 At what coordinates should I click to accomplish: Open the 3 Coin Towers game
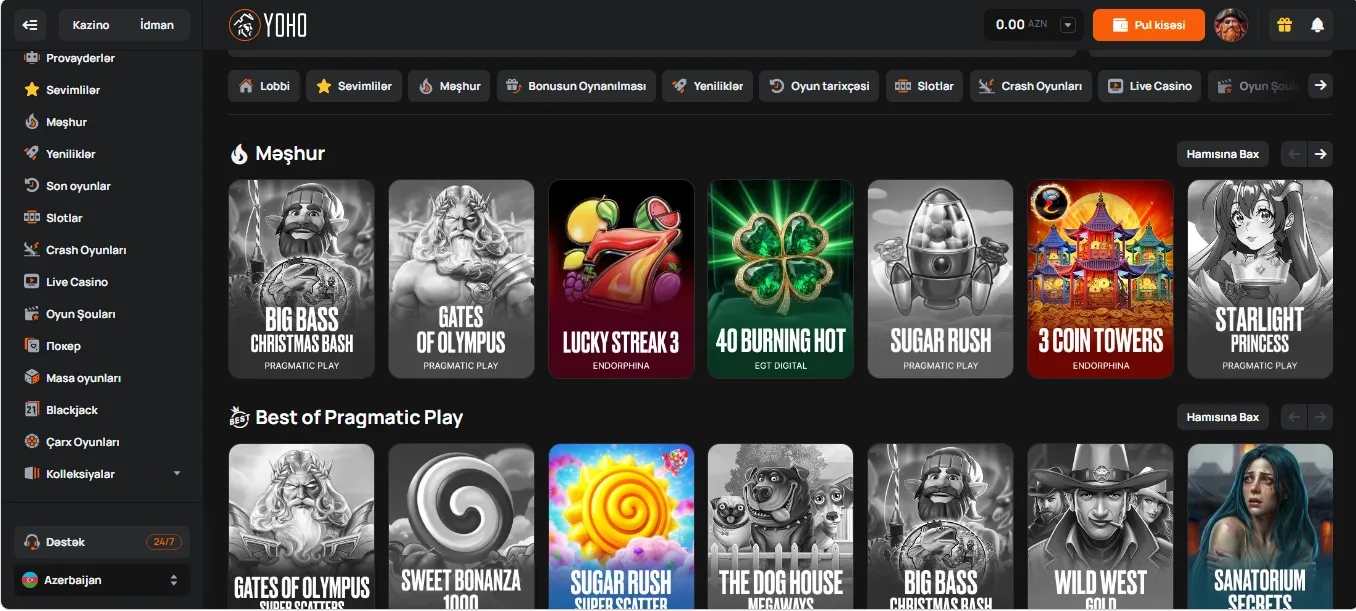tap(1100, 279)
